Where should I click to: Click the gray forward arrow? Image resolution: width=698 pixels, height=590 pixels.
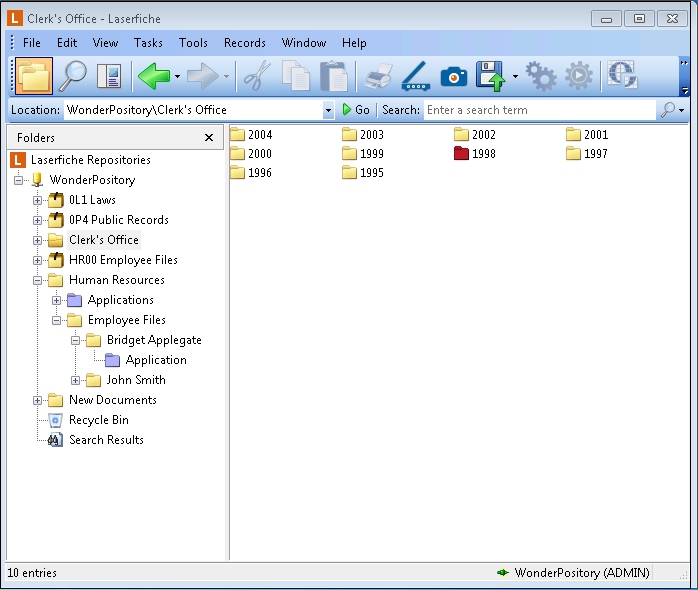[203, 76]
